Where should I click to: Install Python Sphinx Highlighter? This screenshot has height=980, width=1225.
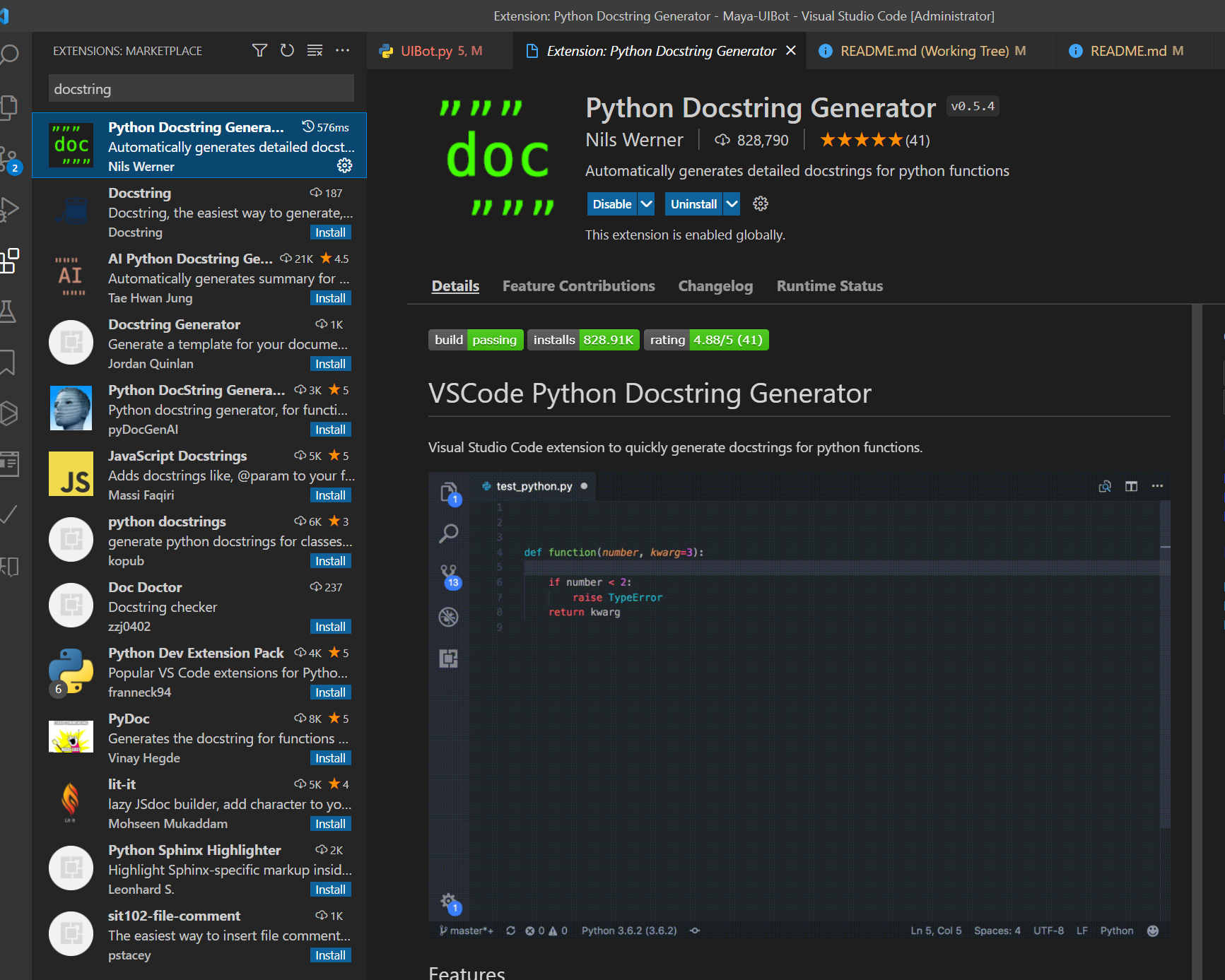click(x=331, y=890)
